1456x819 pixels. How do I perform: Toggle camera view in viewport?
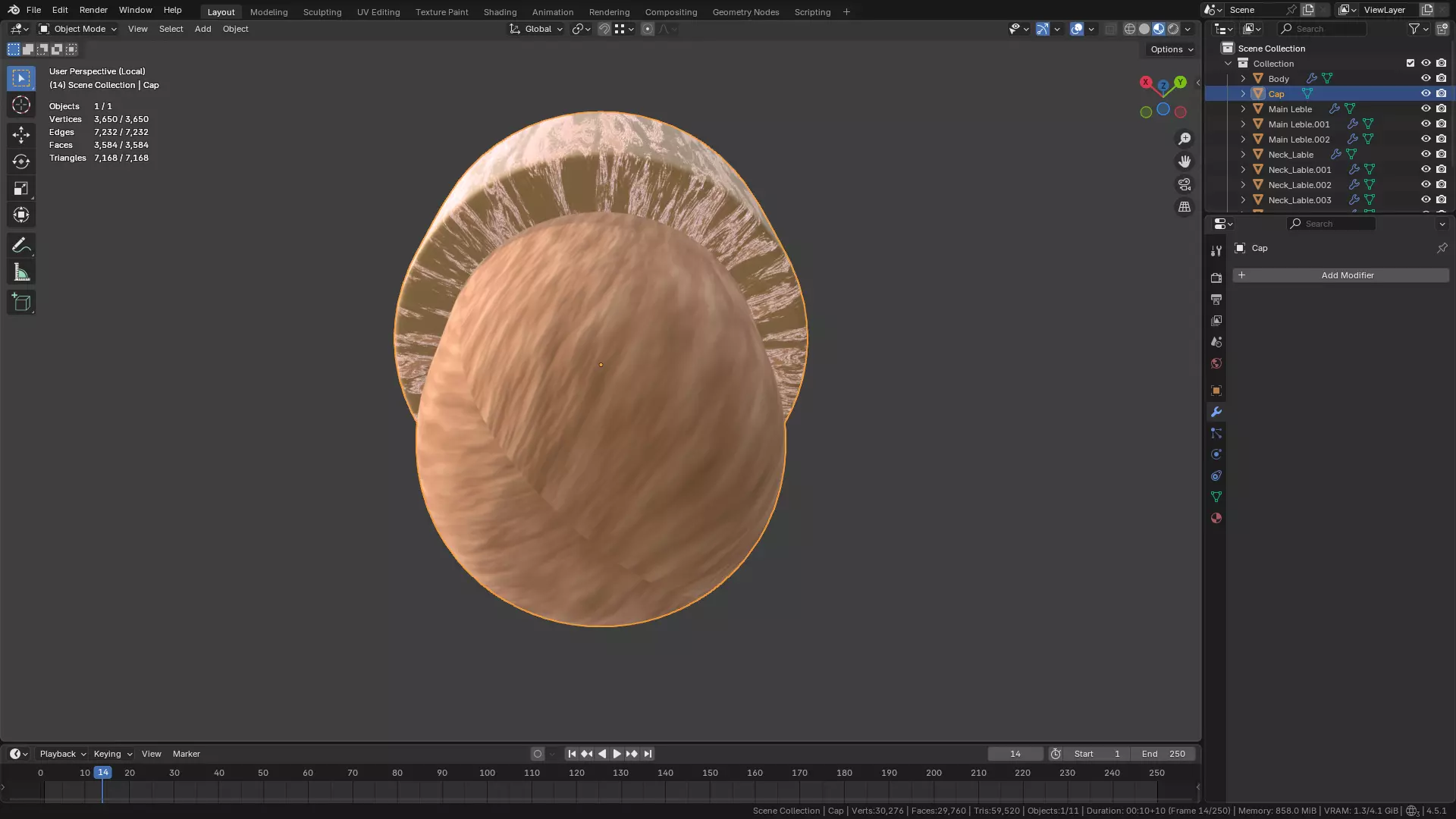pos(1185,184)
